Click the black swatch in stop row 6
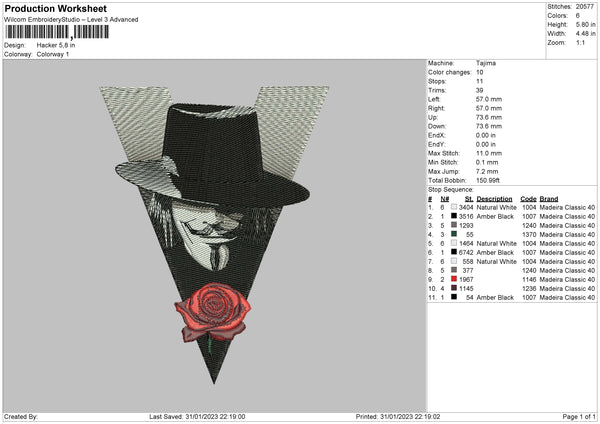The width and height of the screenshot is (600, 424). coord(454,252)
